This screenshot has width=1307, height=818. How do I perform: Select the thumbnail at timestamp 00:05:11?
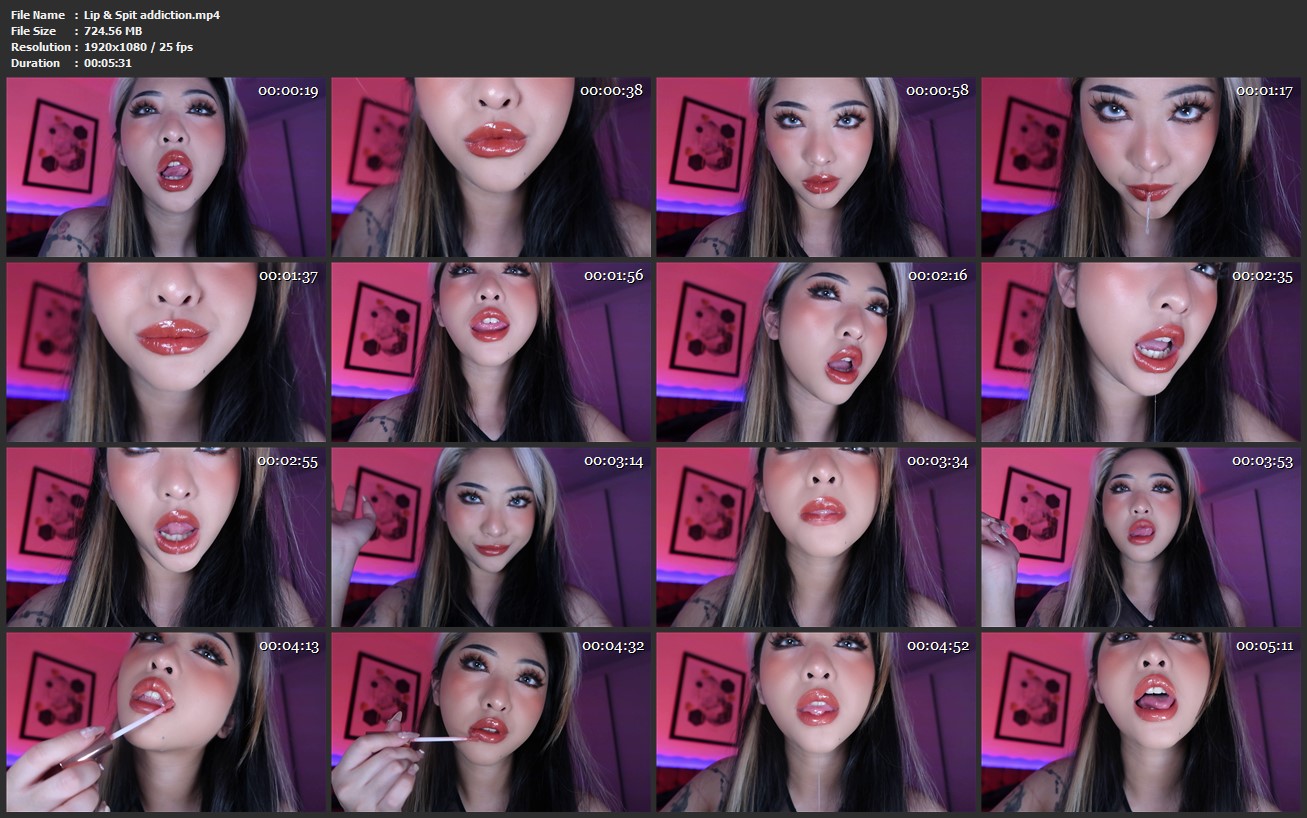(x=1141, y=722)
